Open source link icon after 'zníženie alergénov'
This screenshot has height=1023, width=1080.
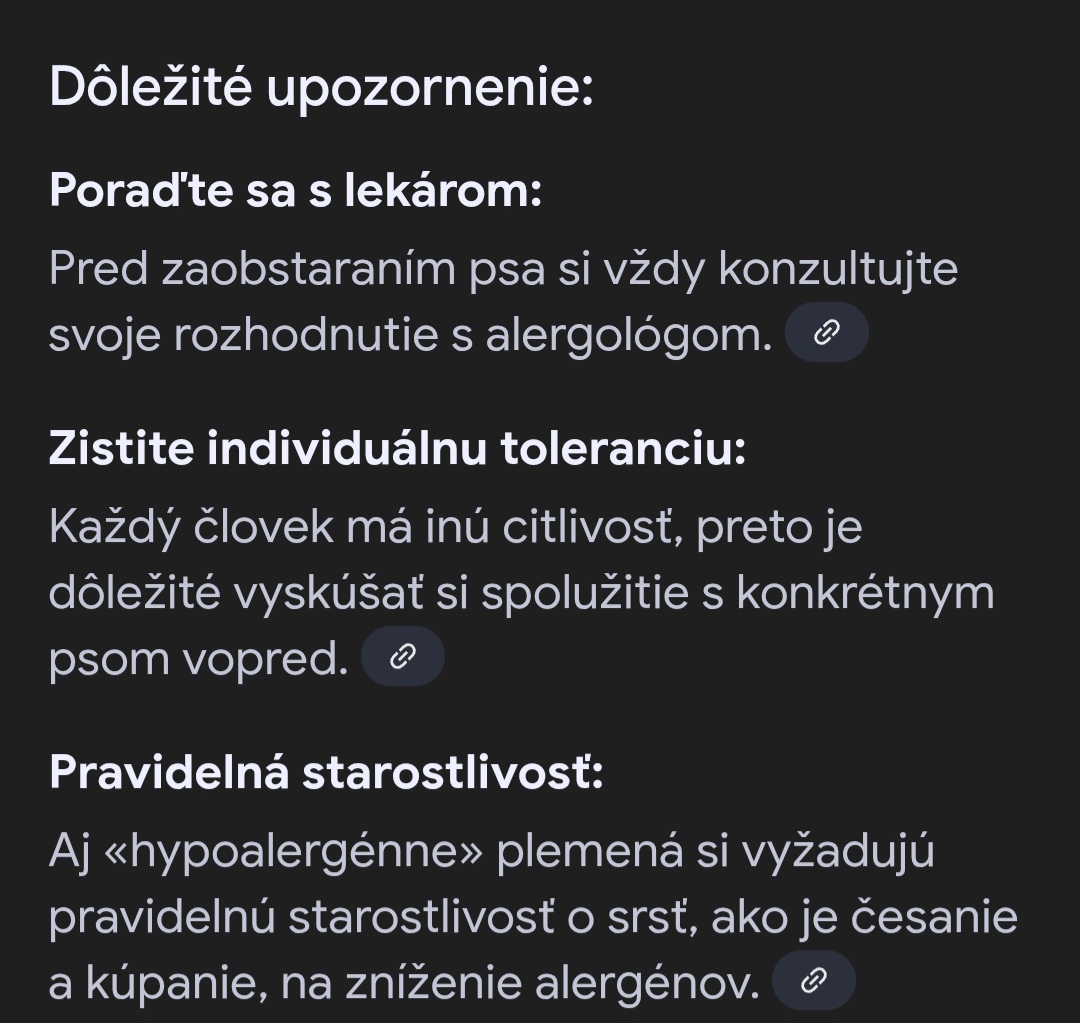pos(814,980)
